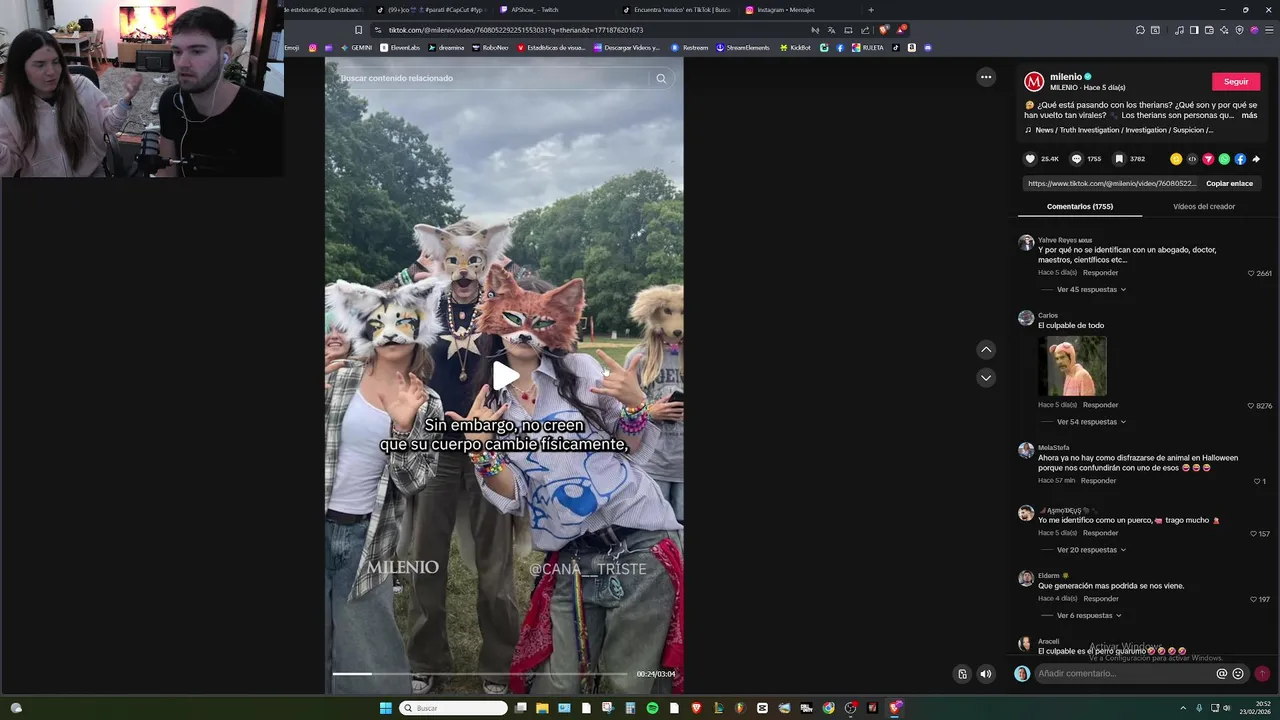1280x720 pixels.
Task: Open the Brave VPN shield icon
Action: [x=1239, y=30]
